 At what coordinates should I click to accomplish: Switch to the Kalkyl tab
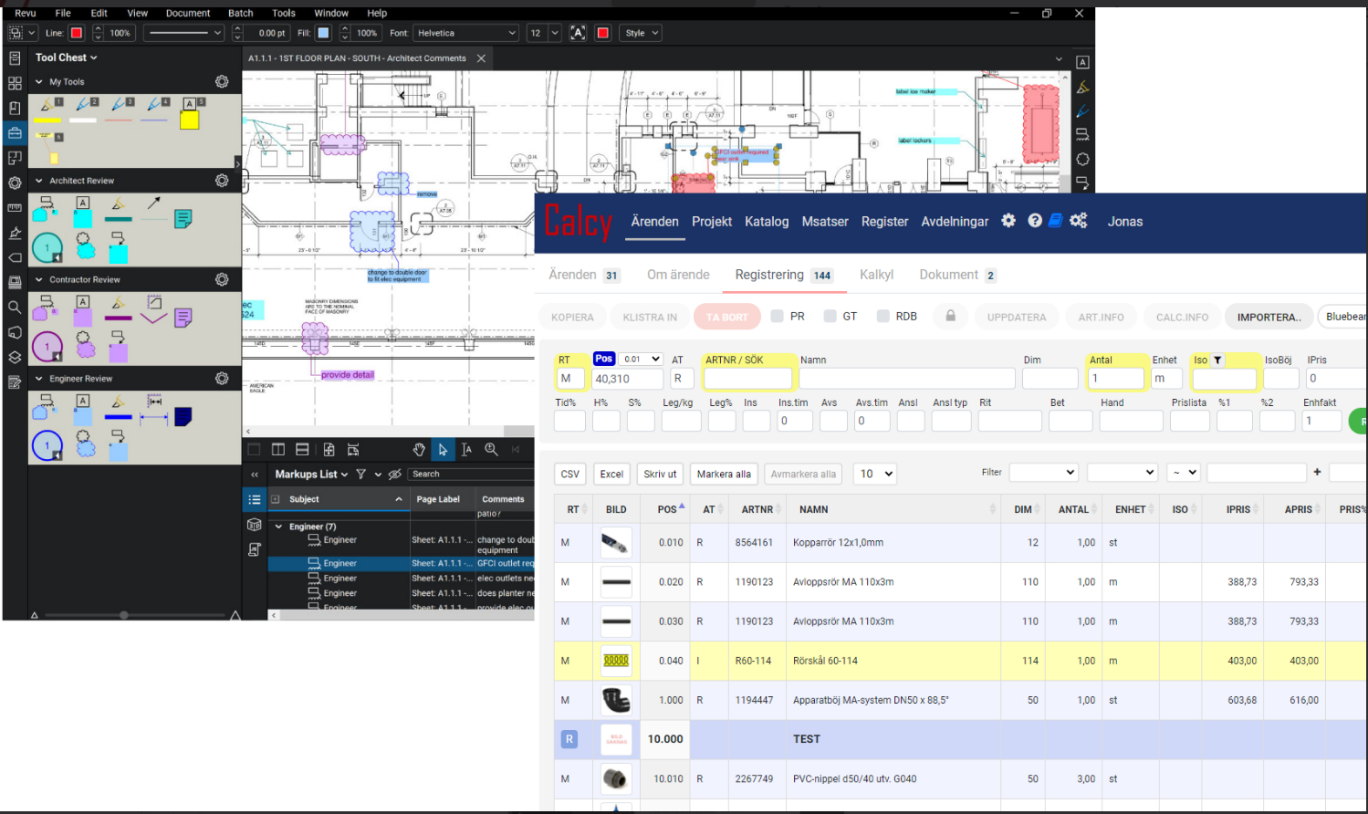pyautogui.click(x=876, y=275)
